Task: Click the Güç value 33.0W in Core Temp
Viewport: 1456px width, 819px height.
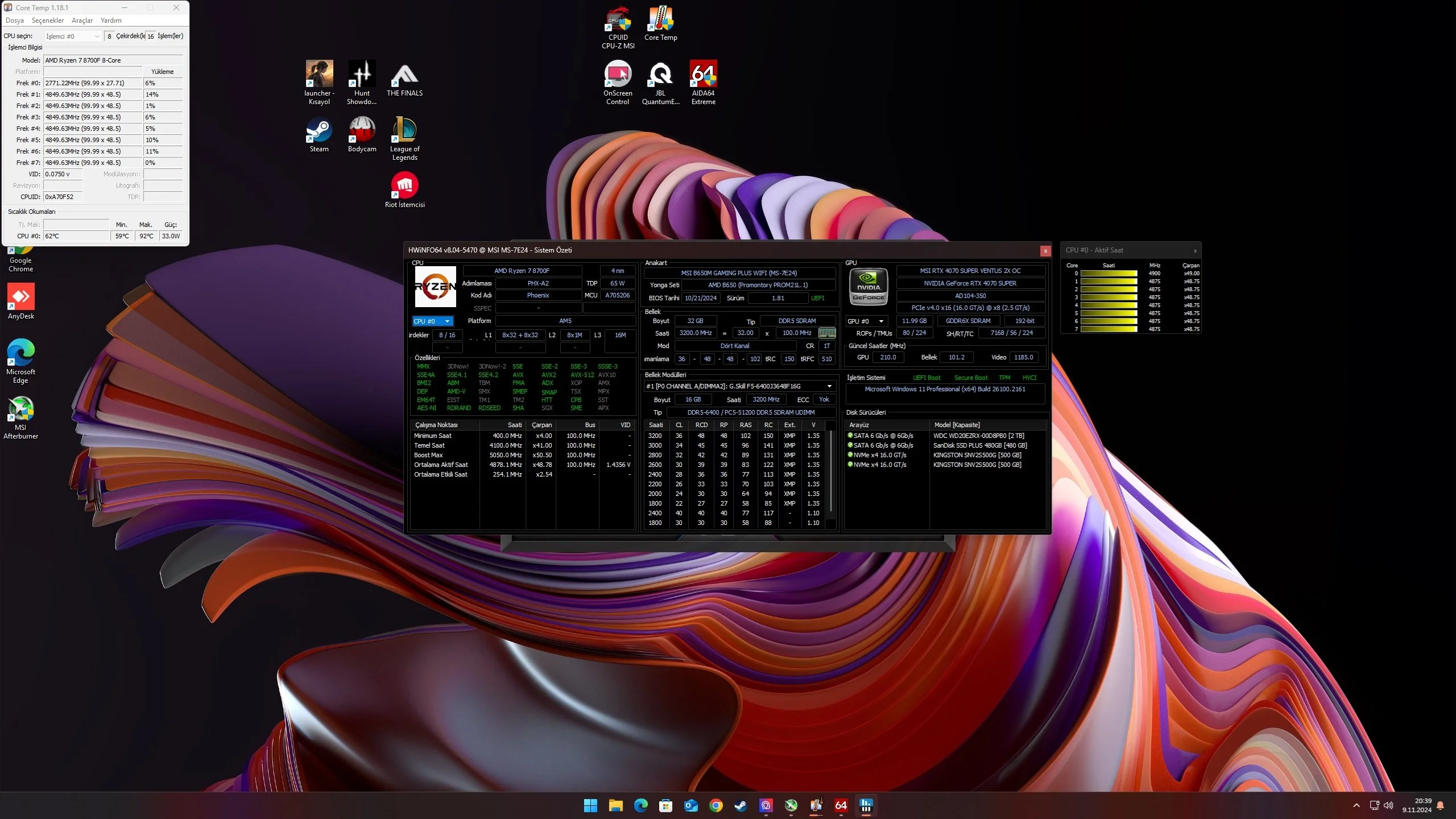Action: pyautogui.click(x=171, y=236)
